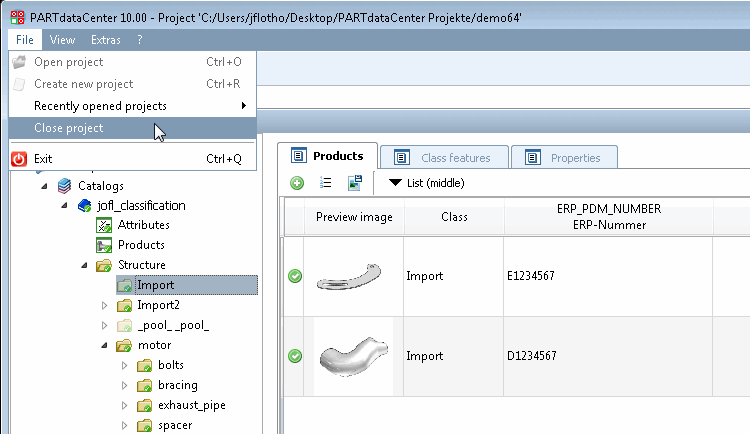Click green status check for E1234567 row
The image size is (750, 434).
[x=295, y=276]
